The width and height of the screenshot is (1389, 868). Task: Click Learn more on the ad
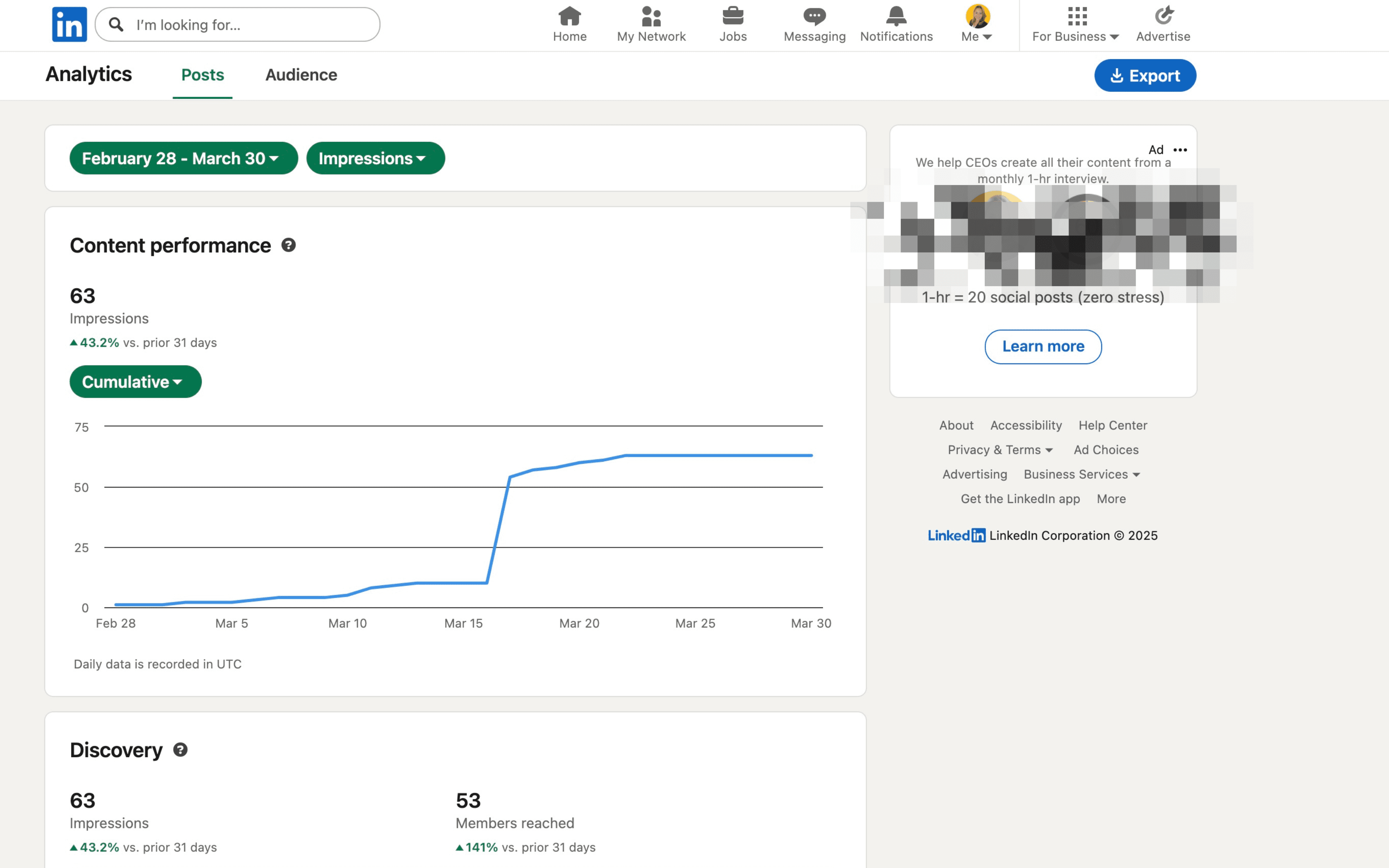coord(1043,346)
